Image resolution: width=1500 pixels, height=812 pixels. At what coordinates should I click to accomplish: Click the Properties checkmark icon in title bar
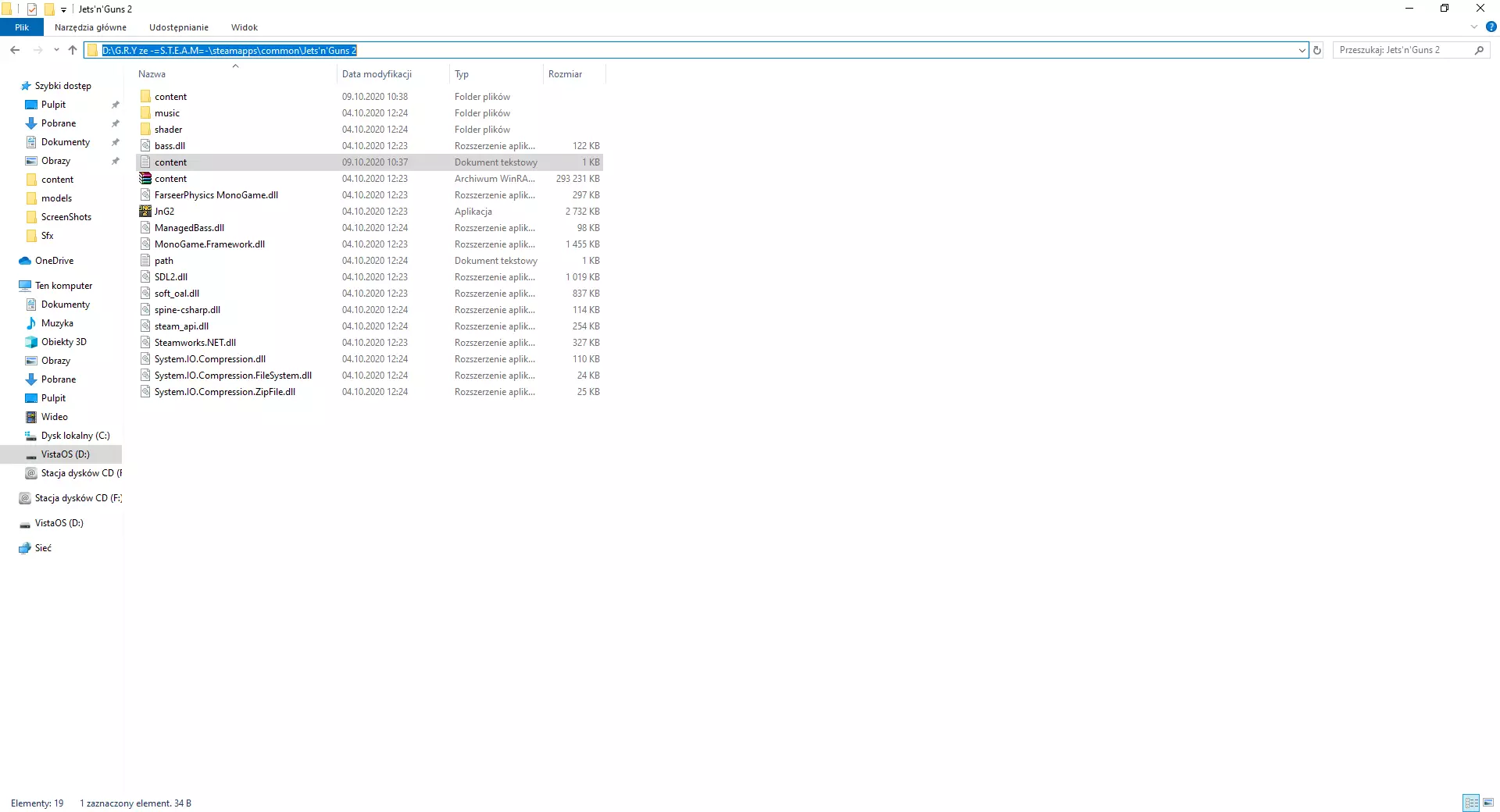(x=32, y=9)
